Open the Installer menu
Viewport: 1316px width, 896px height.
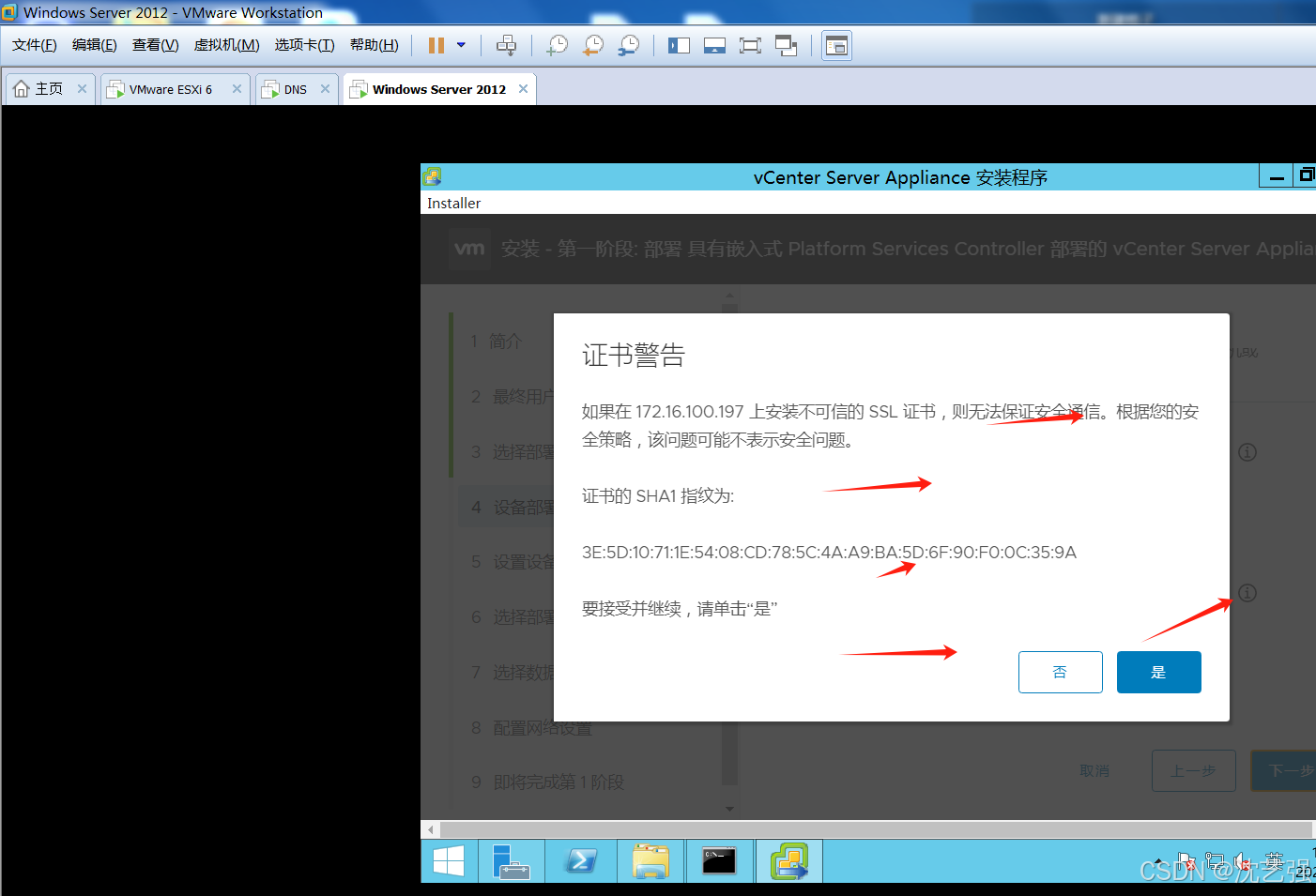click(453, 203)
